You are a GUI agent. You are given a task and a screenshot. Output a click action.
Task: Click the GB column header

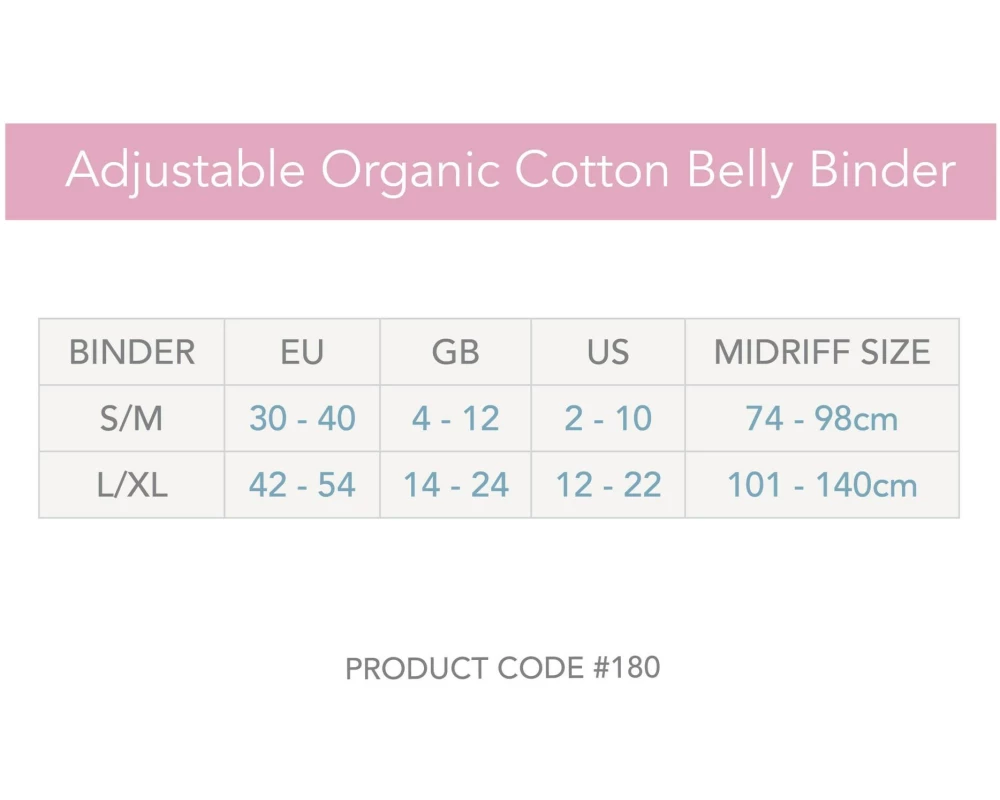click(x=456, y=352)
